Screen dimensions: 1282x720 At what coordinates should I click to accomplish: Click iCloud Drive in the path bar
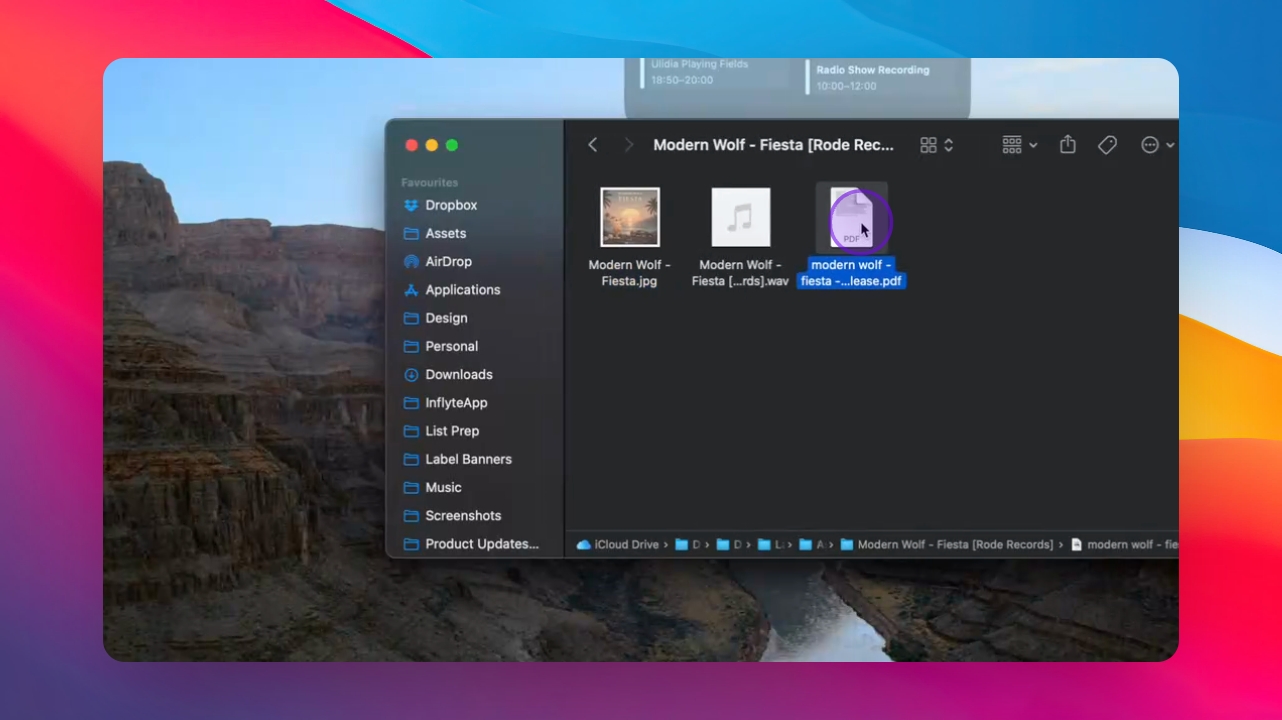pos(618,545)
